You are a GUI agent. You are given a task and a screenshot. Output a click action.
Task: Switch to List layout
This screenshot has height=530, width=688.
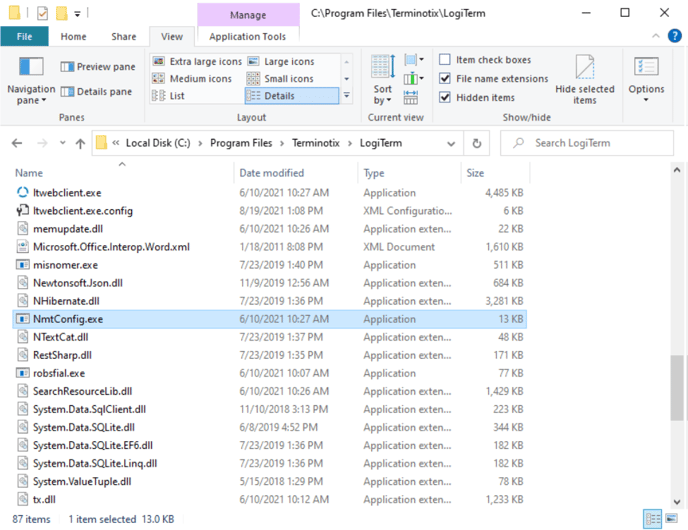pyautogui.click(x=168, y=96)
